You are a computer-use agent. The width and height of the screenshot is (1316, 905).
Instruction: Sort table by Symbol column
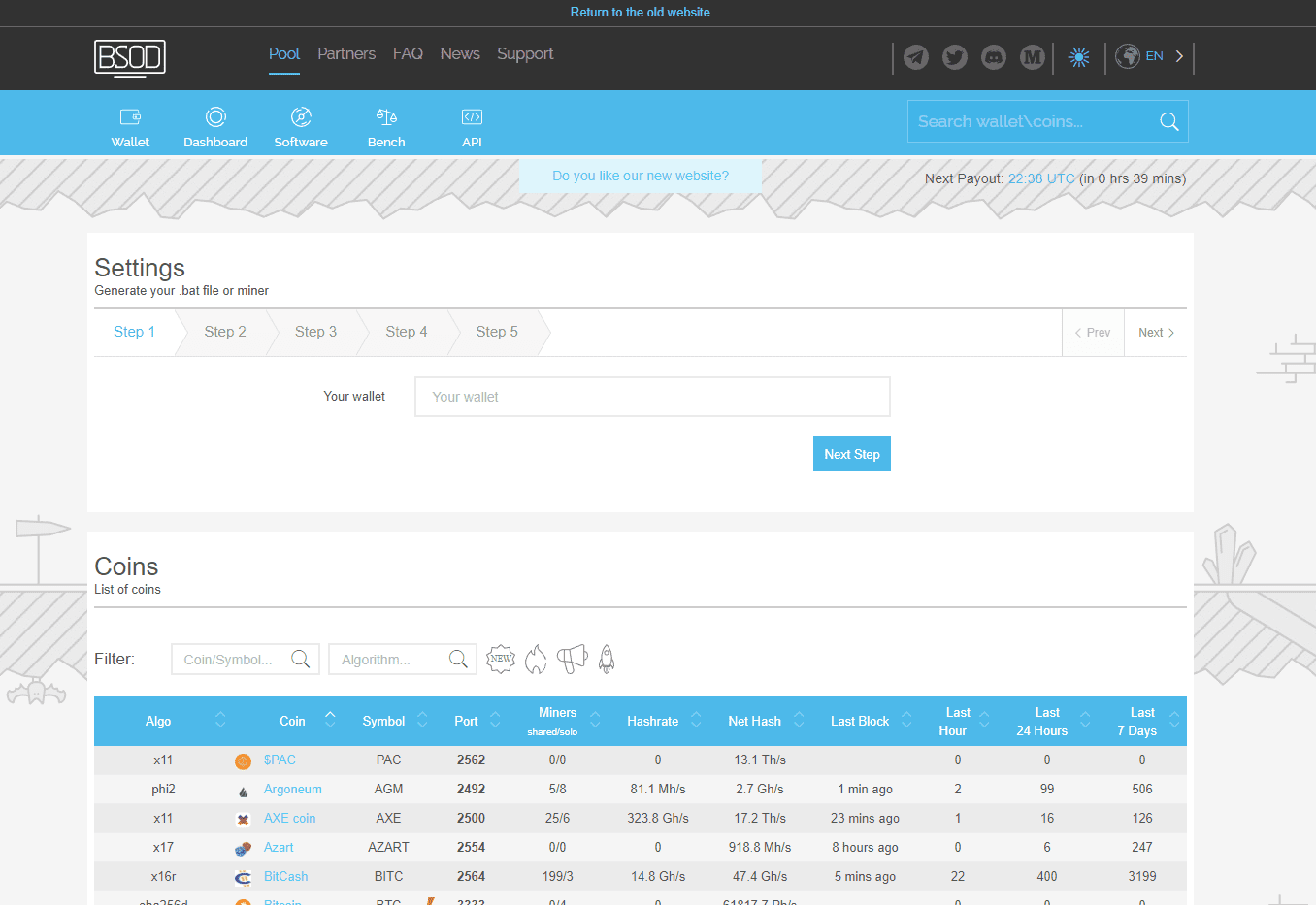coord(383,721)
